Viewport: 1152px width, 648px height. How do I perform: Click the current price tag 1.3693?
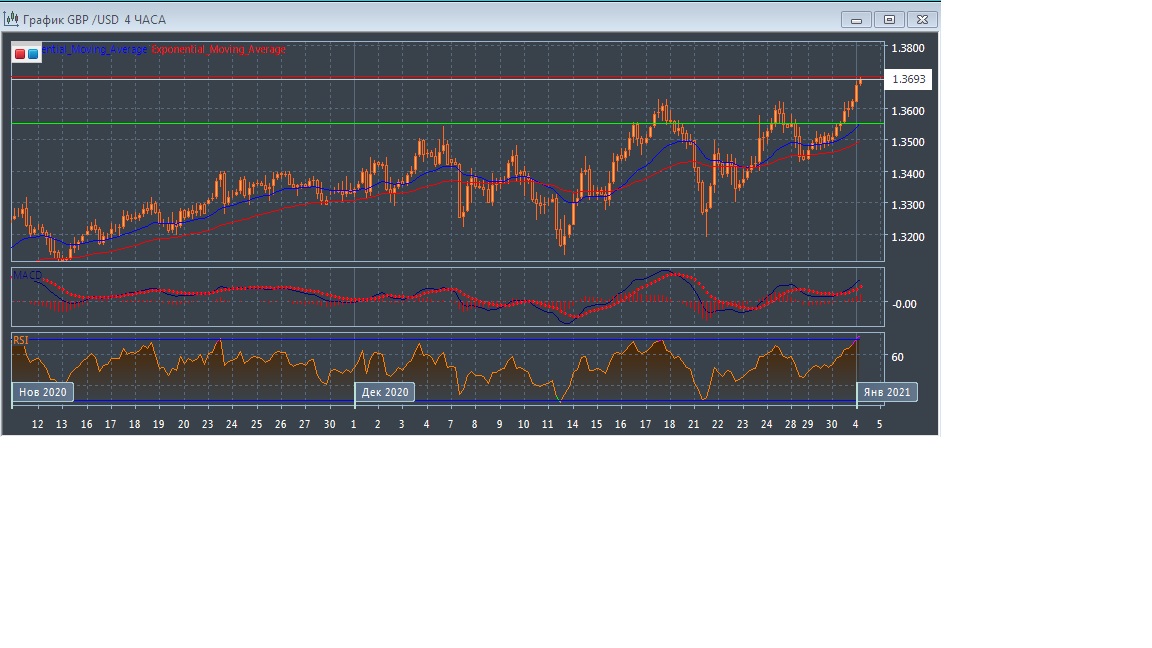click(909, 79)
